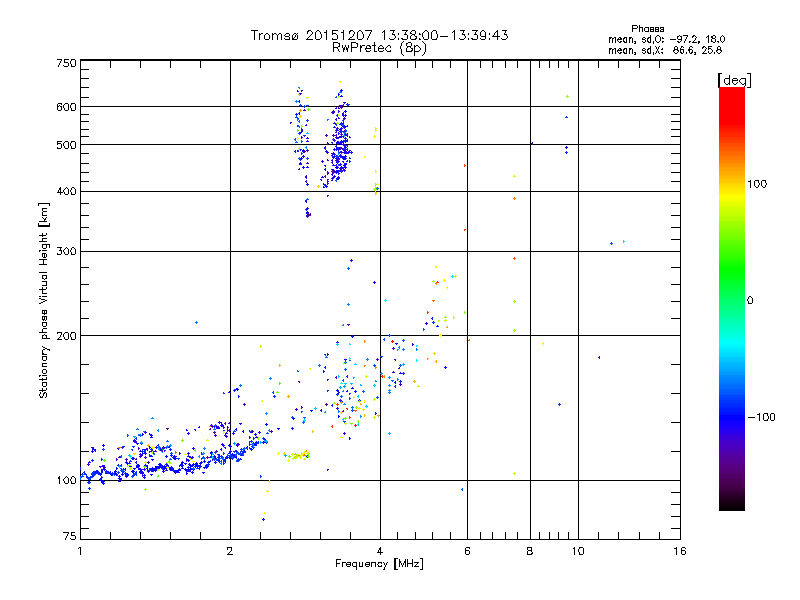Click the colorbar near the 100 mark
This screenshot has height=600, width=800.
click(732, 184)
